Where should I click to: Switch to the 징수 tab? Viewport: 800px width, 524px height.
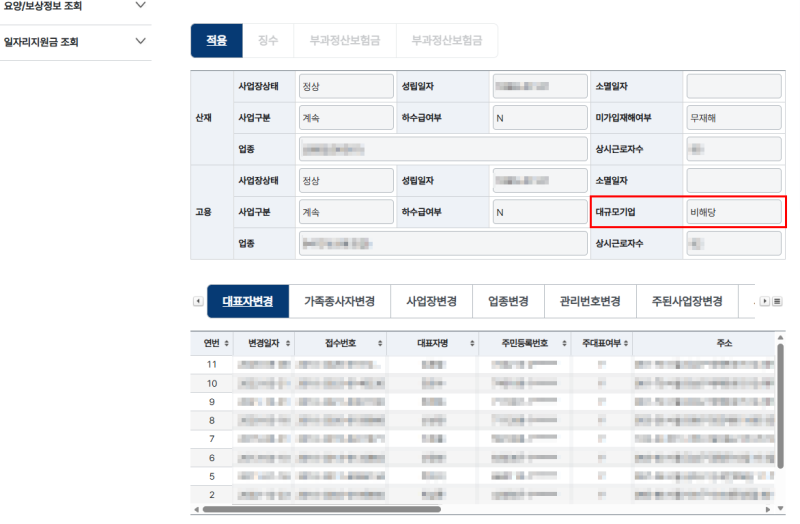268,40
